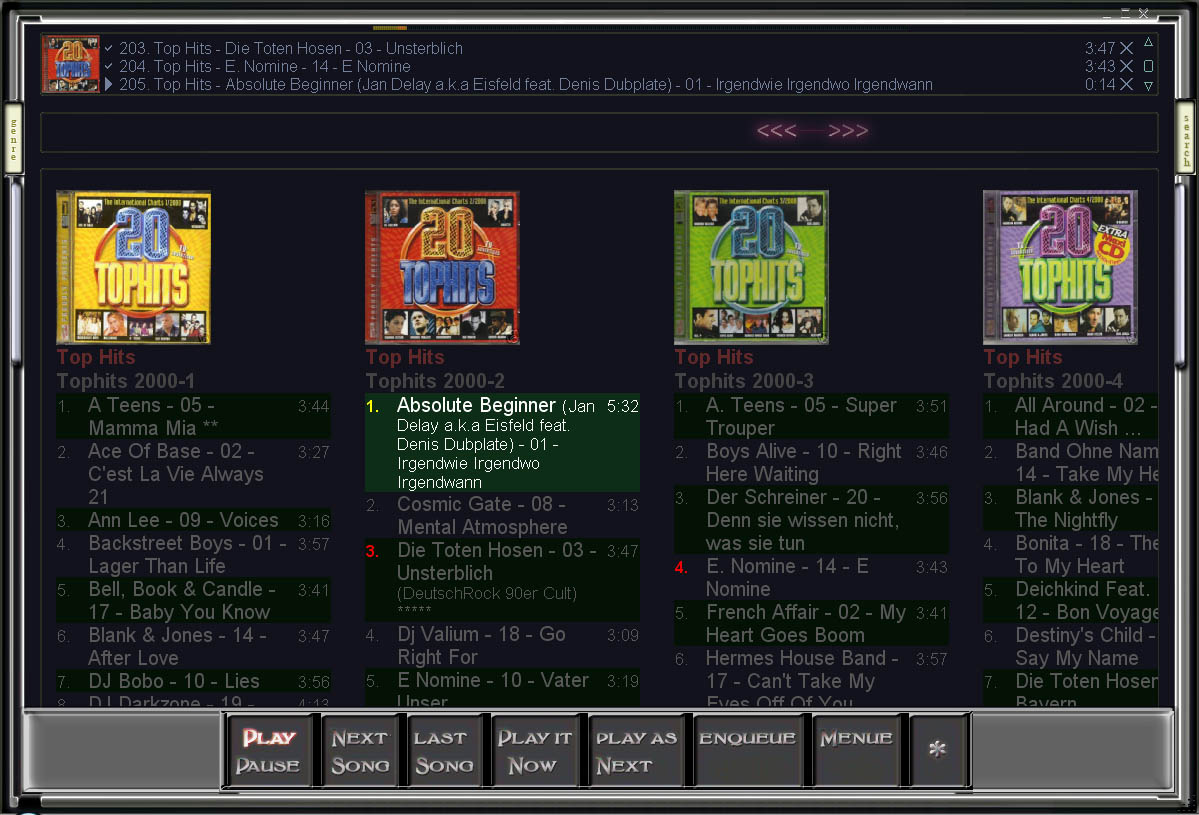Browse forward using the >>> arrows

tap(848, 131)
